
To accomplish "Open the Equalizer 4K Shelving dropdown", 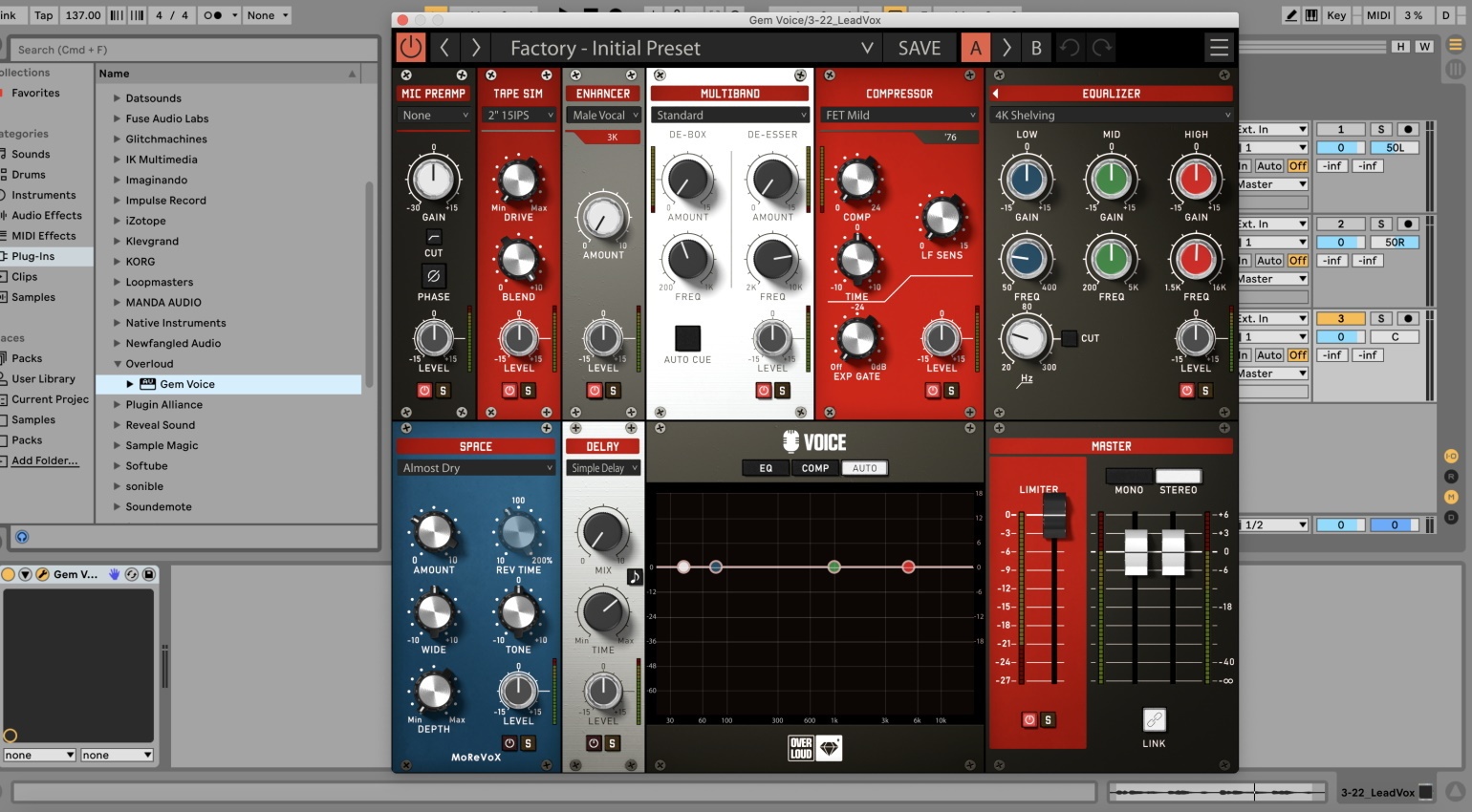I will 1112,115.
